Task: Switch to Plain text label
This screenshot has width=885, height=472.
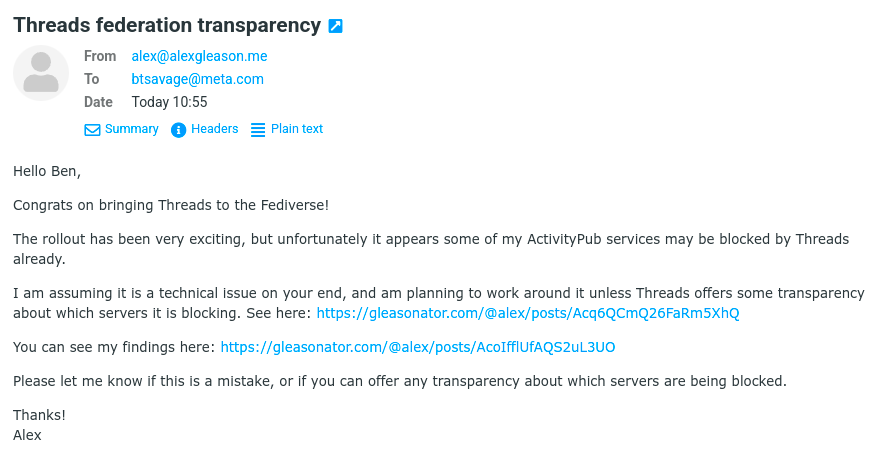Action: [297, 129]
